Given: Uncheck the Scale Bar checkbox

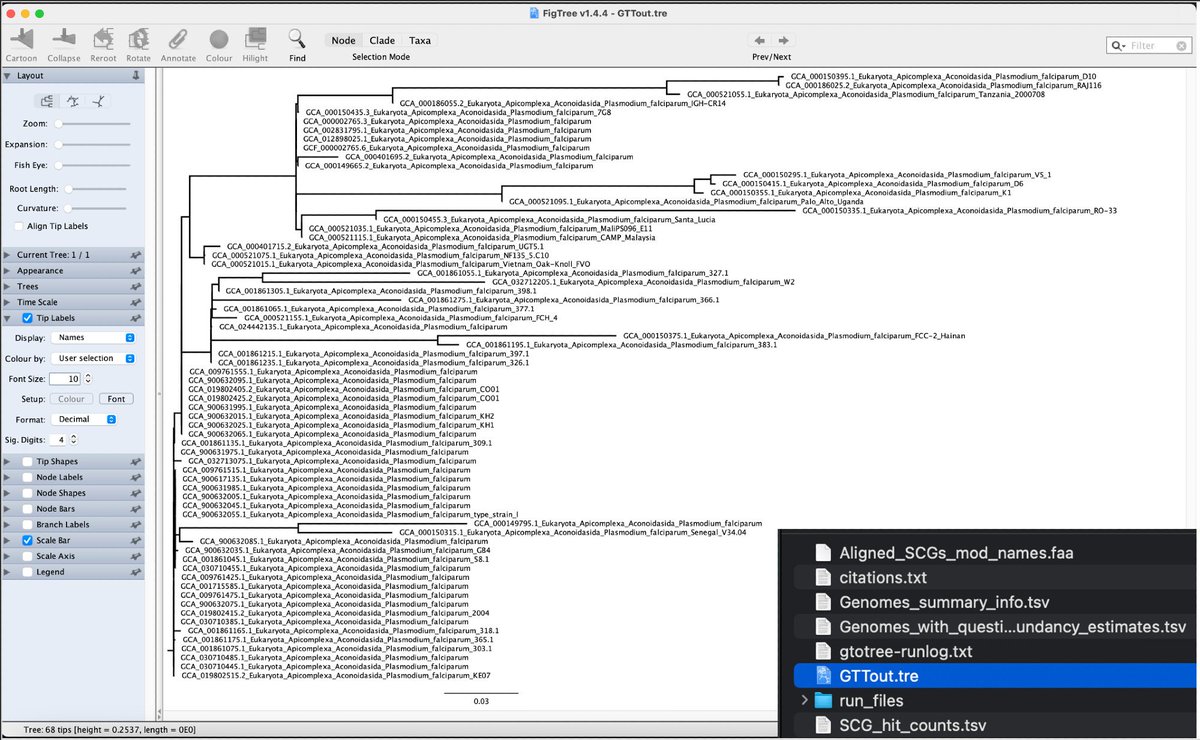Looking at the screenshot, I should tap(27, 541).
